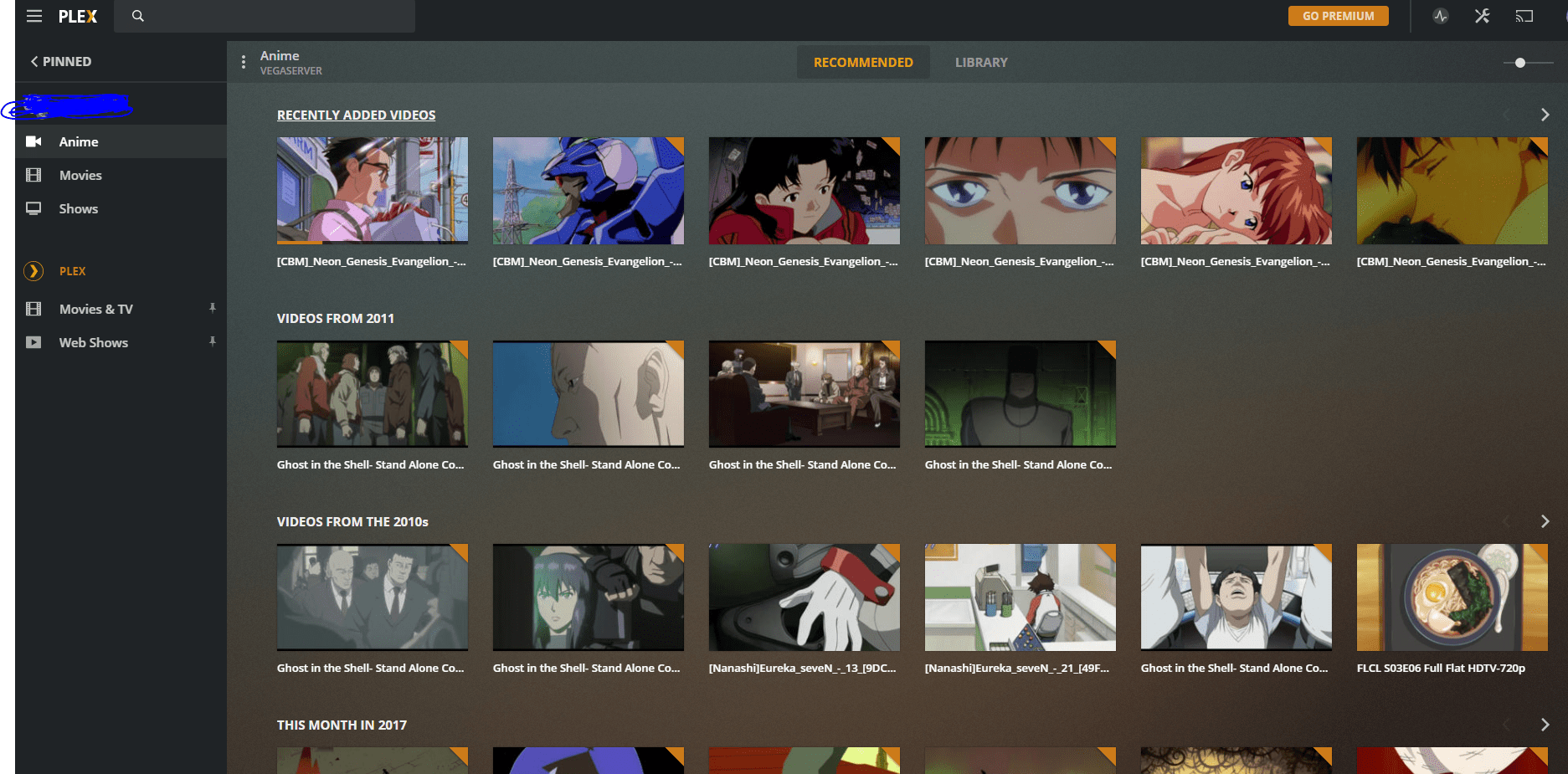Select the Anime camera icon in sidebar
Screen dimensions: 1568x774
pos(33,141)
